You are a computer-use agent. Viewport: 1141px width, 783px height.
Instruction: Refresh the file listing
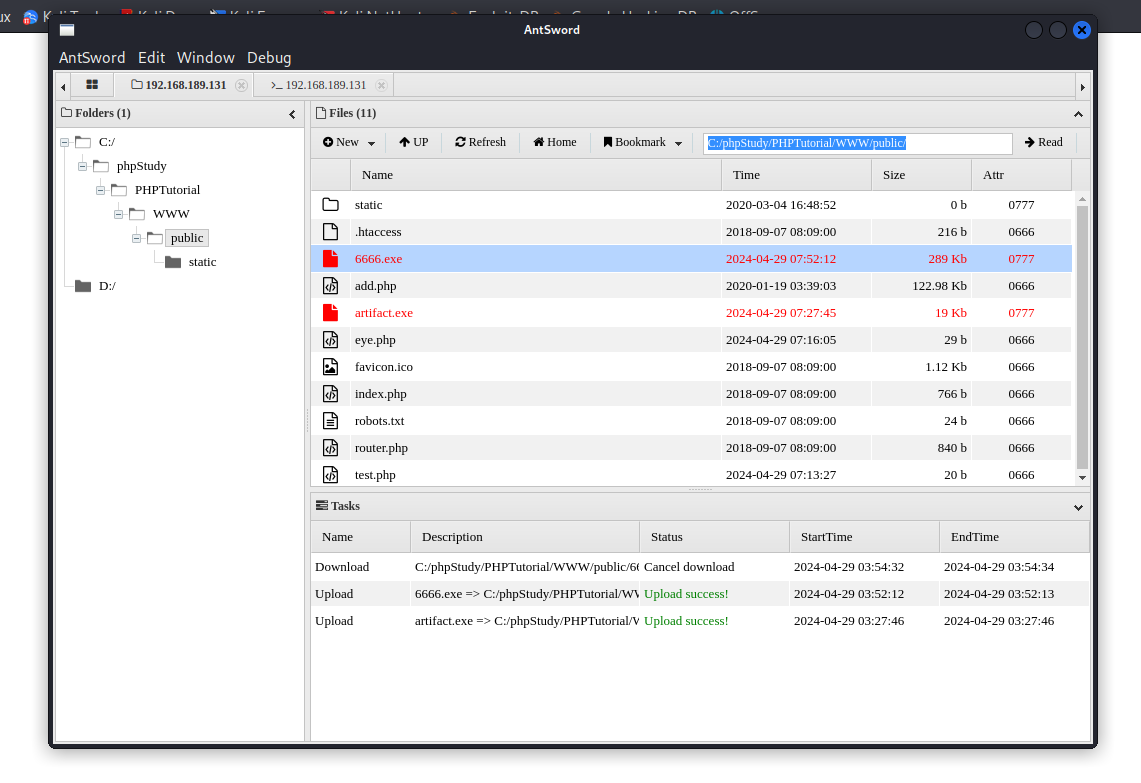tap(480, 143)
